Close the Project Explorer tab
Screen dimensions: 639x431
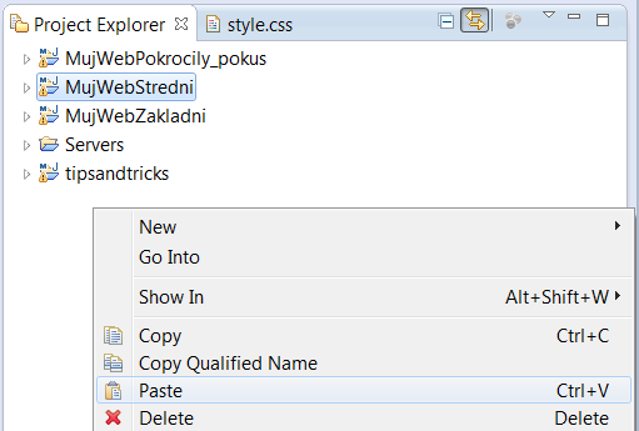(x=181, y=21)
